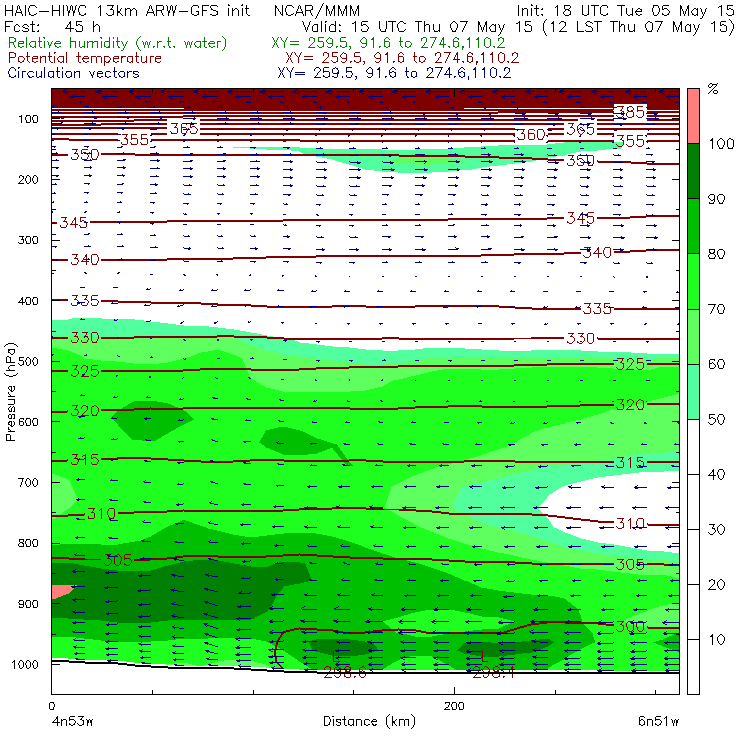
Task: Click the '%' unit label above the colorbar
Action: click(x=713, y=89)
